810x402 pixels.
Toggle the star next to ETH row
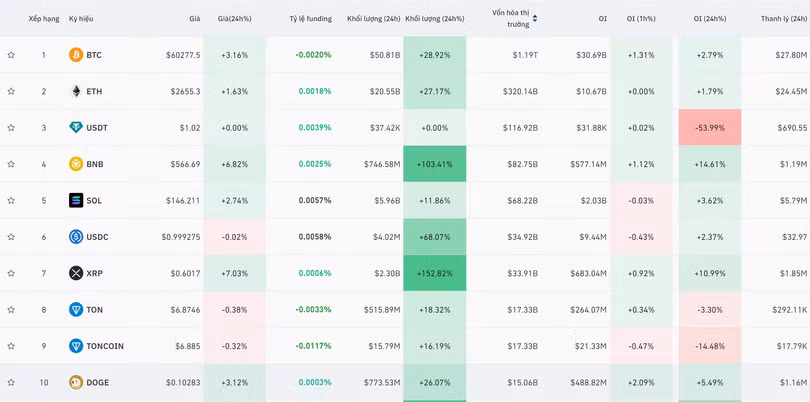point(11,91)
